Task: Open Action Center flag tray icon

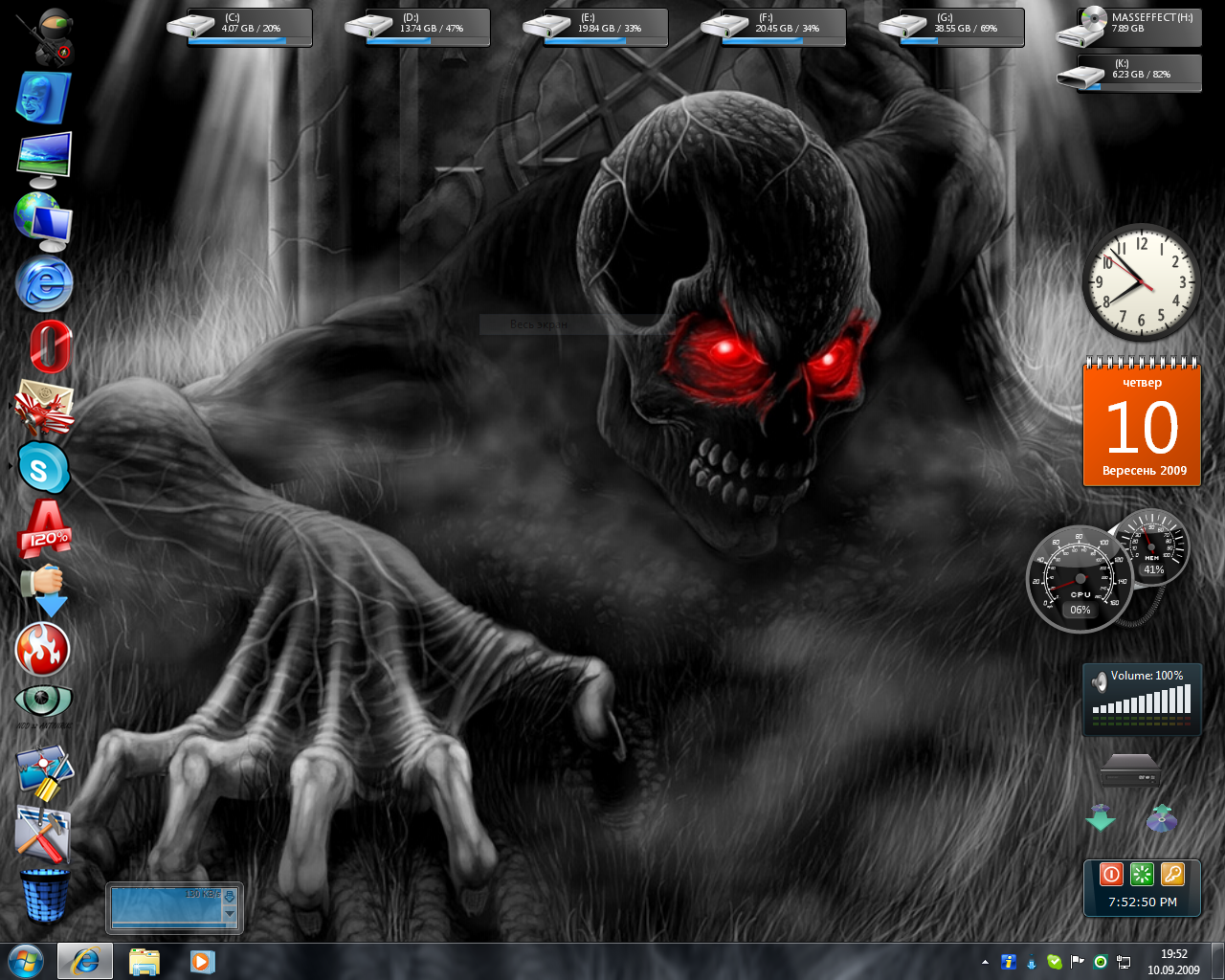Action: (x=1078, y=962)
